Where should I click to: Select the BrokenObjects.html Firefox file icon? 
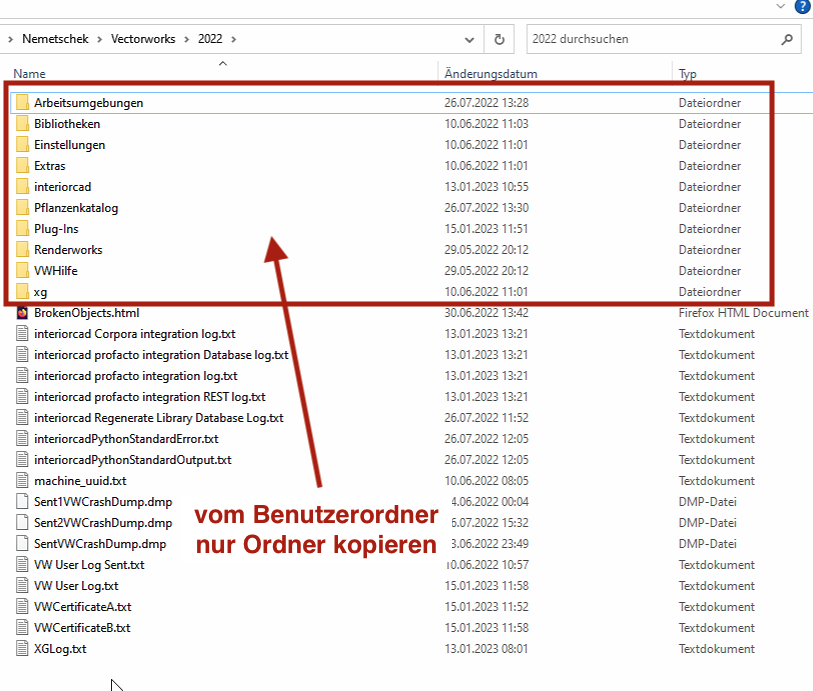coord(22,313)
